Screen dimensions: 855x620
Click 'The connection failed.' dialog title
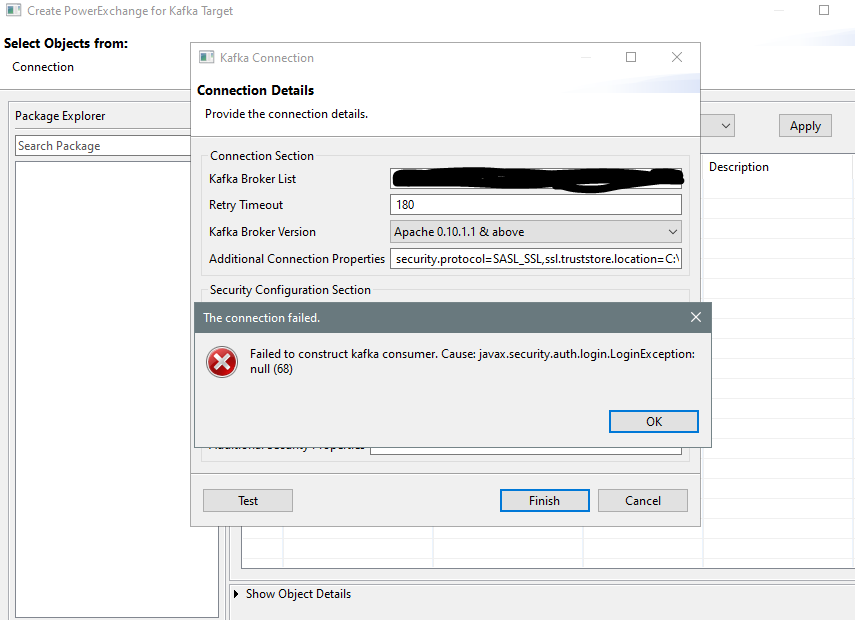click(261, 318)
